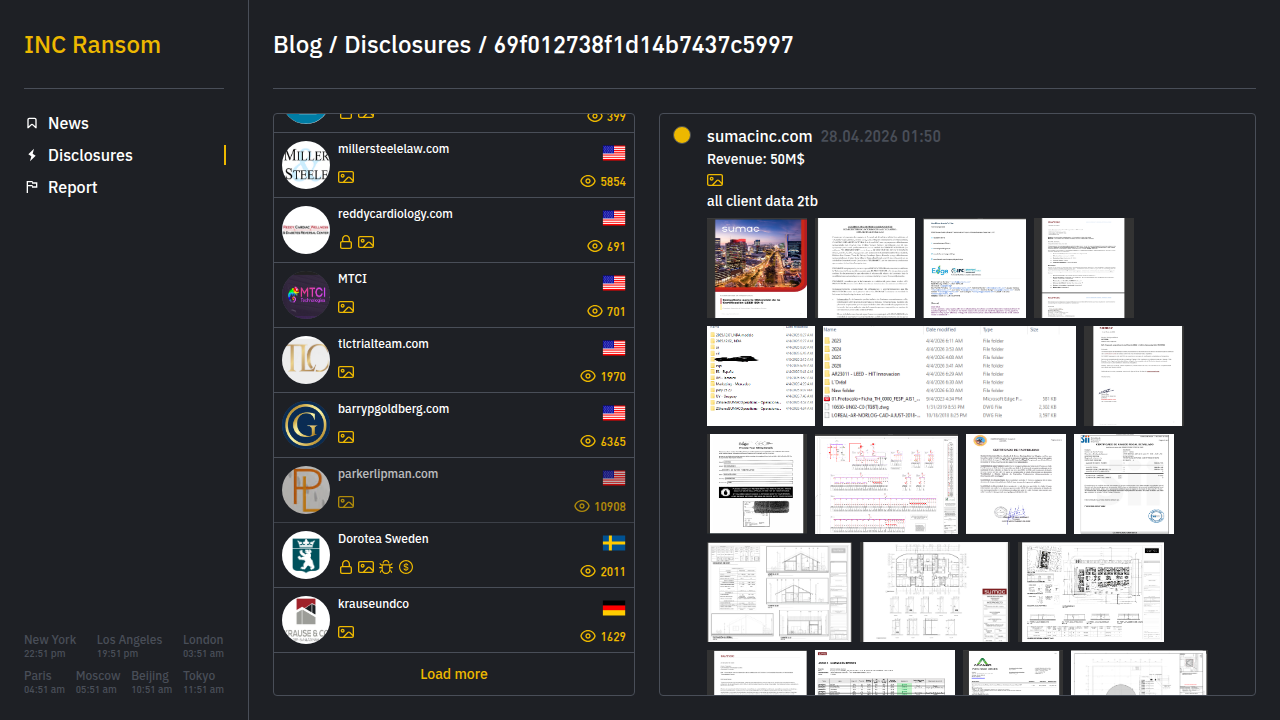Click the dollar coin icon for Dorotea Sweden
Screen dimensions: 1280x720
pos(406,567)
